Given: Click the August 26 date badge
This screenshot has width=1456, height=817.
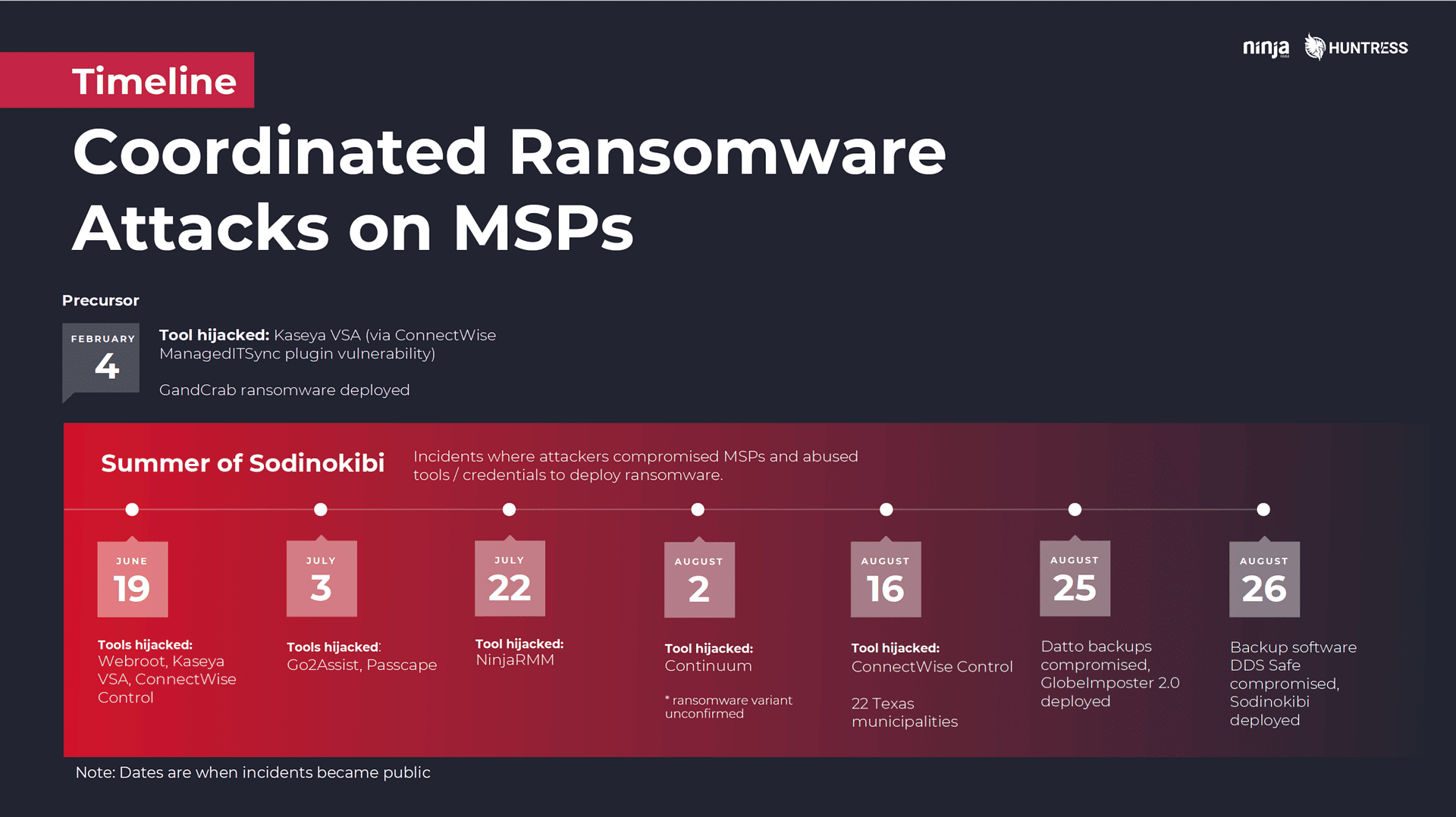Looking at the screenshot, I should (1264, 578).
